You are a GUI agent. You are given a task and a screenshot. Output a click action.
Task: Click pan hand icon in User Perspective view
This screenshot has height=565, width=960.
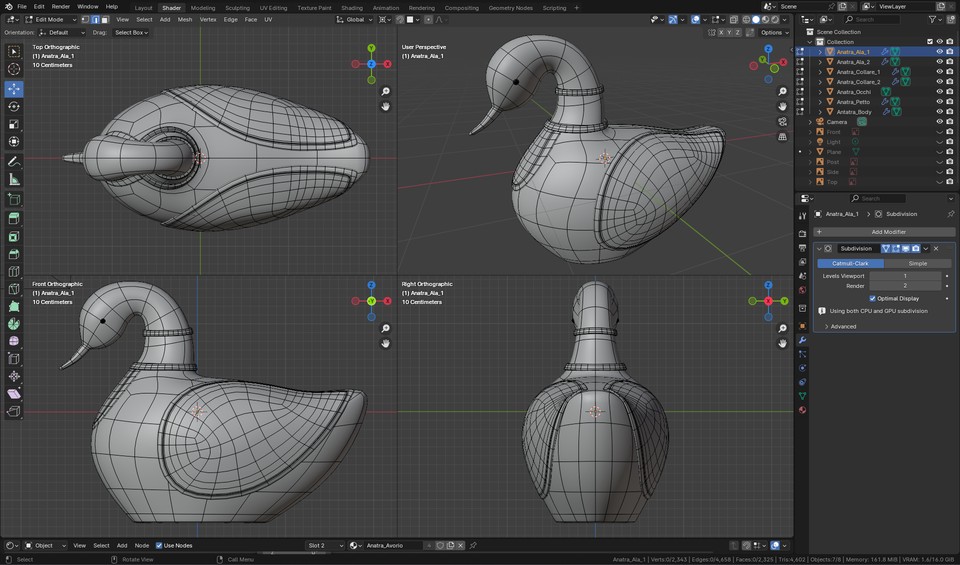(783, 106)
